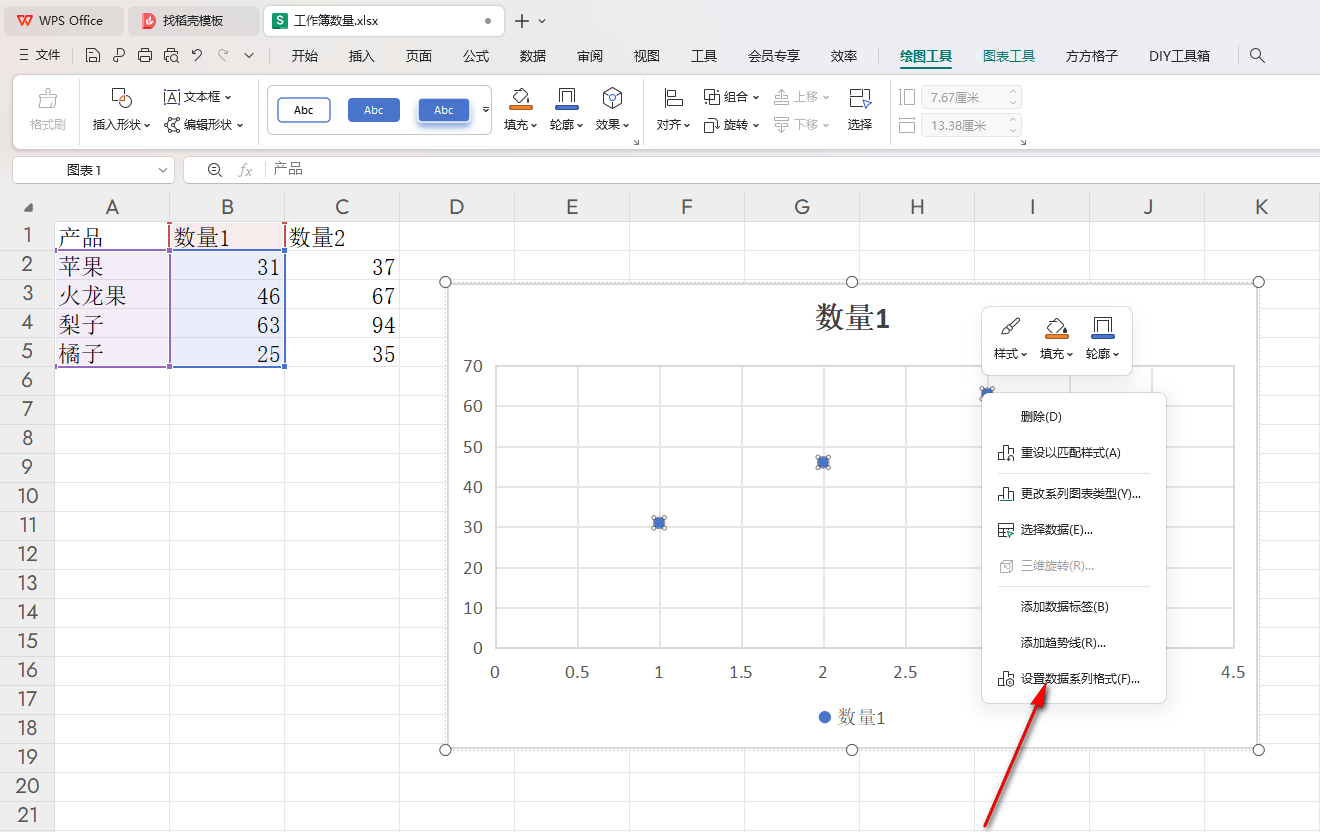The image size is (1320, 832).
Task: Select the shadowed blue Abc shape style
Action: [444, 110]
